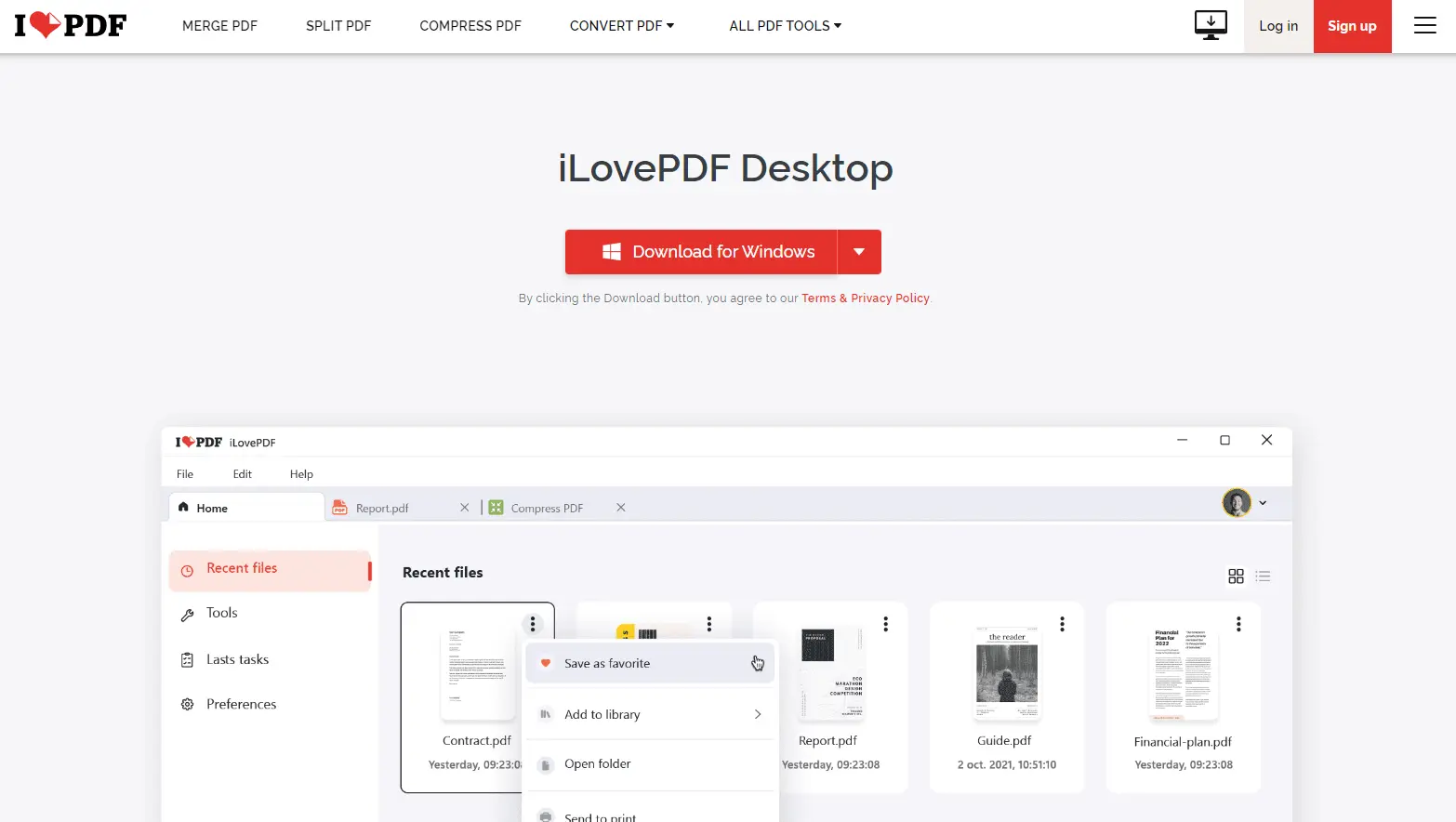Select Tools in sidebar
Viewport: 1456px width, 822px height.
click(x=221, y=613)
